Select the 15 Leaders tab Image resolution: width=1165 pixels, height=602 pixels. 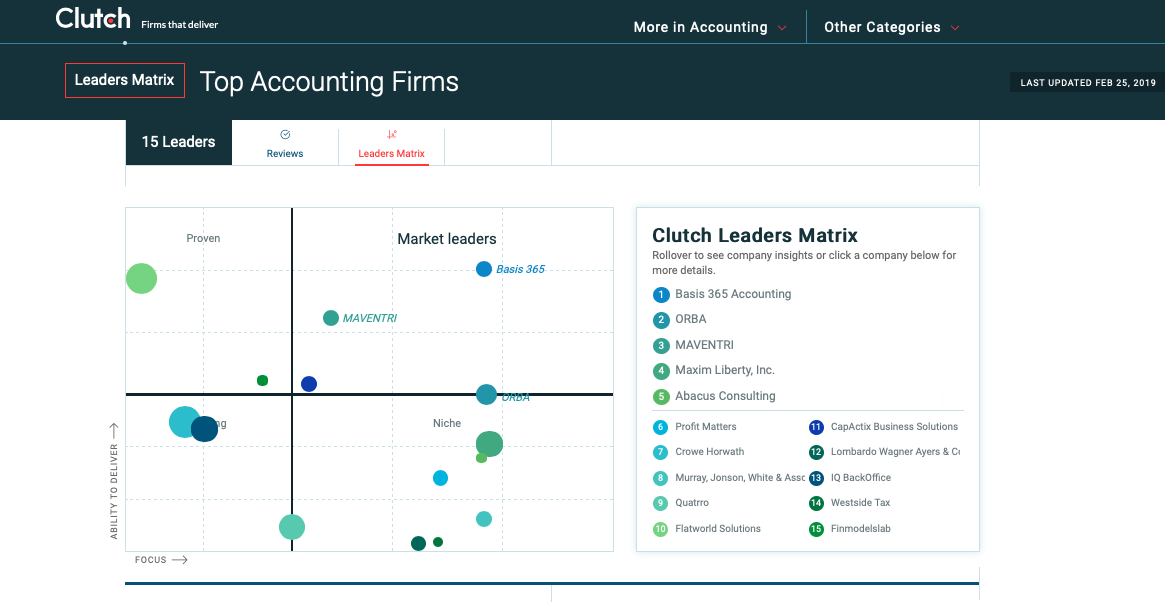point(178,141)
